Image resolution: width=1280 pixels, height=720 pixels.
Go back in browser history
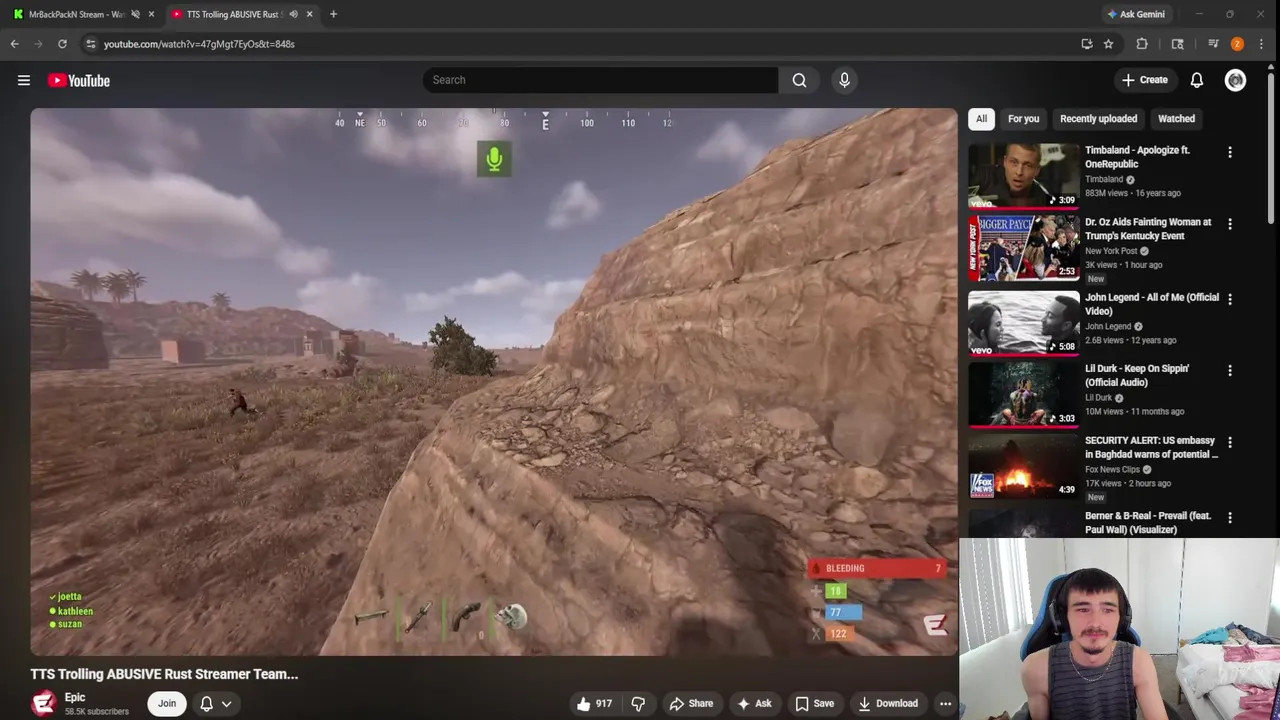(x=14, y=44)
